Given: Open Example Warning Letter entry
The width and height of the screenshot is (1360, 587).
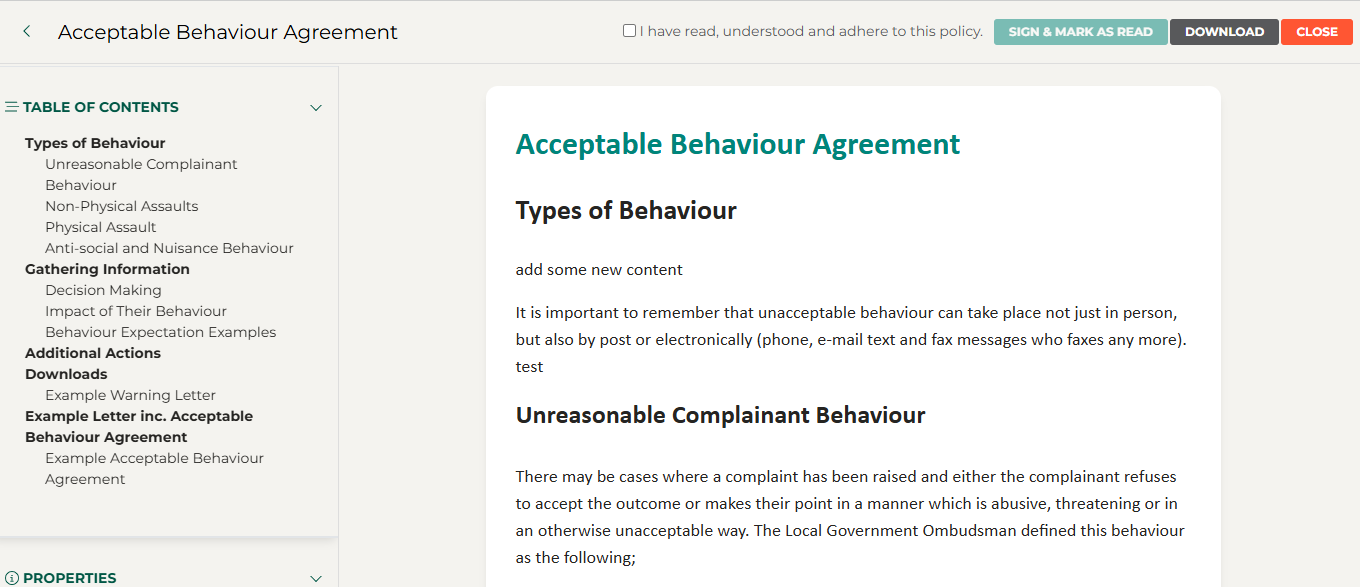Looking at the screenshot, I should click(x=130, y=395).
